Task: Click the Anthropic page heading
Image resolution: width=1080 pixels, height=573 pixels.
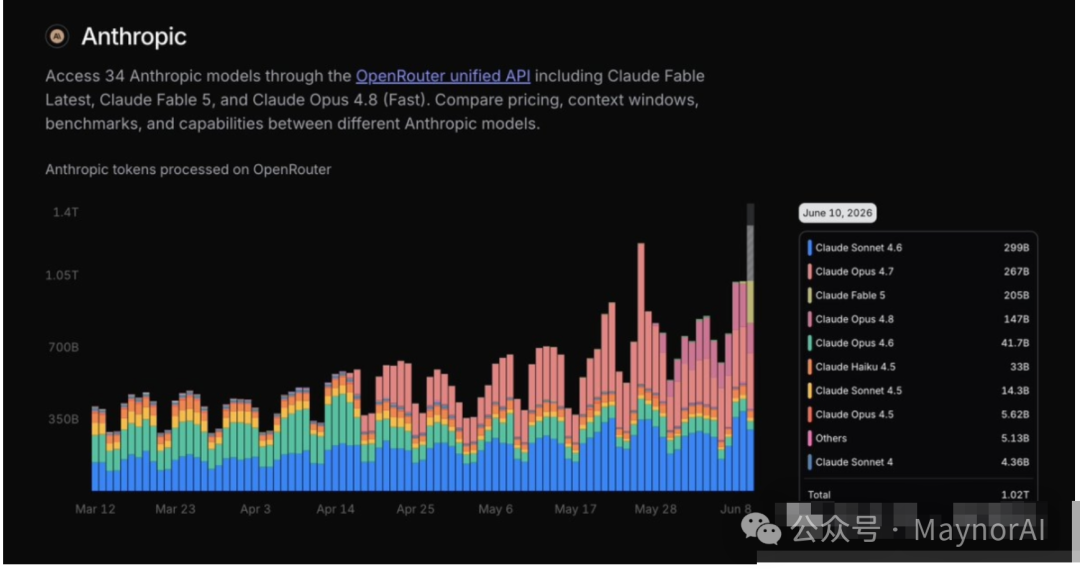Action: tap(134, 37)
